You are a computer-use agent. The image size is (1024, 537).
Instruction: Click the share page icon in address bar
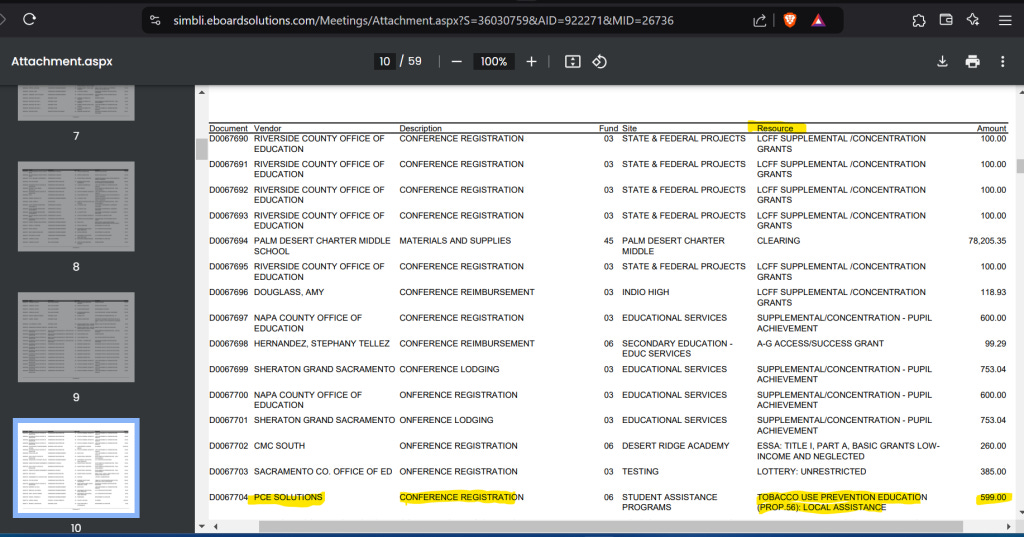click(760, 20)
